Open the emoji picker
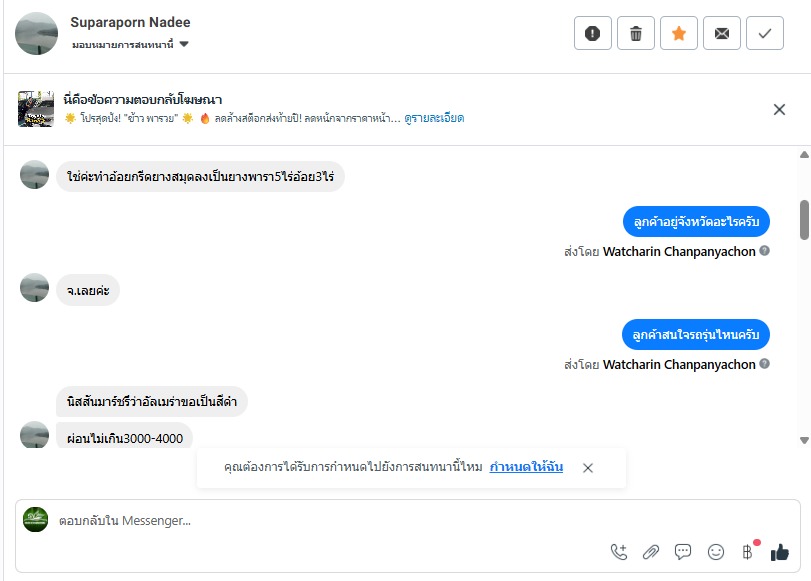Image resolution: width=811 pixels, height=581 pixels. pos(715,551)
